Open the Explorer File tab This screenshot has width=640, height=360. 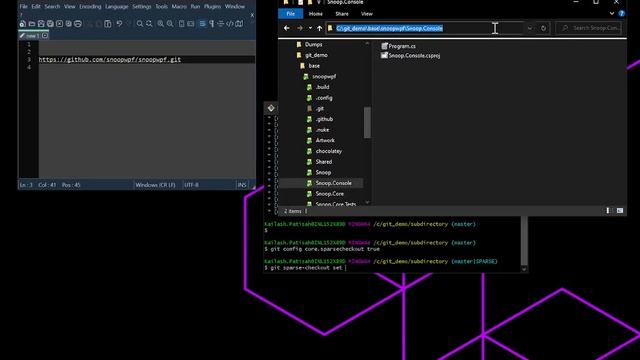[x=291, y=14]
